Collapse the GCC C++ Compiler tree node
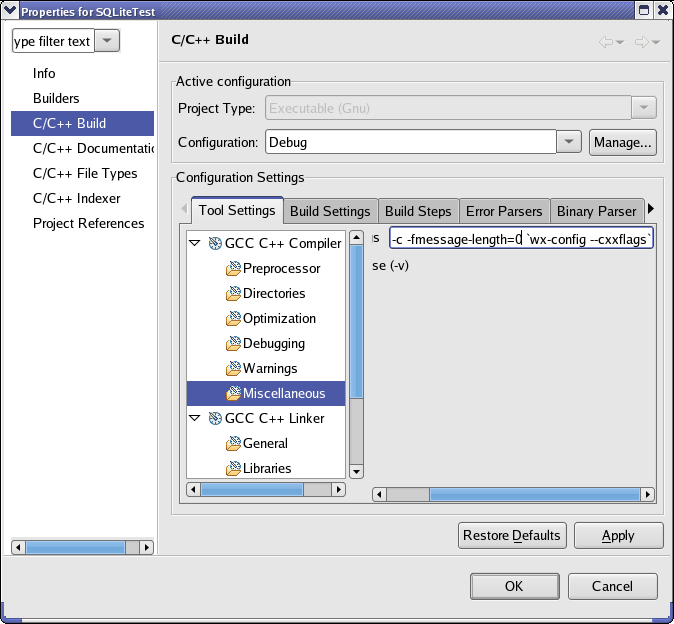The width and height of the screenshot is (674, 624). [195, 243]
